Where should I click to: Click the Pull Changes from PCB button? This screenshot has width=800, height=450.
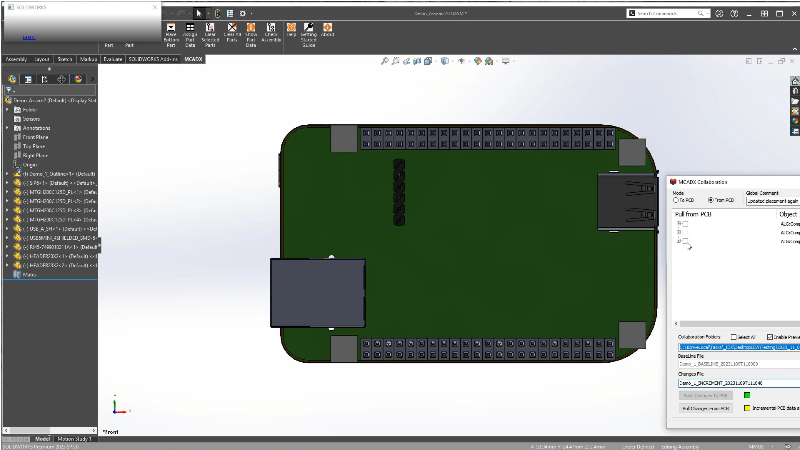click(x=706, y=408)
